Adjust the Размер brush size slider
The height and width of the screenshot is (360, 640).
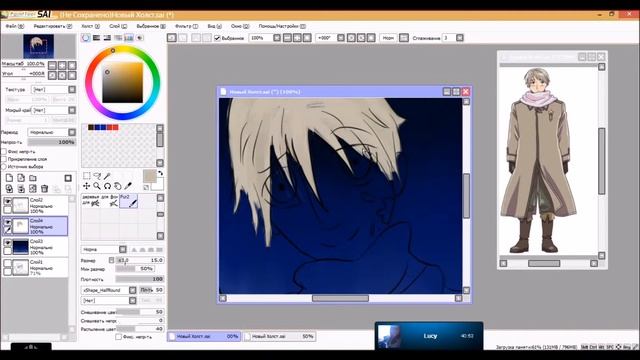pos(140,260)
